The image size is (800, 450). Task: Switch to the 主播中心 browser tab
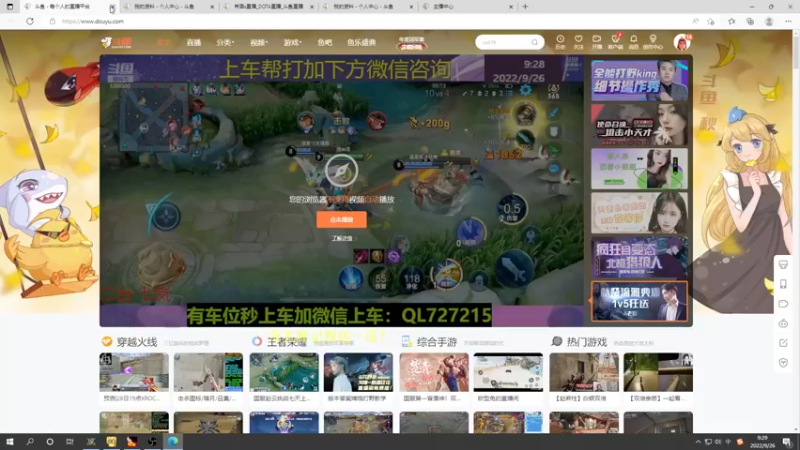(x=468, y=7)
